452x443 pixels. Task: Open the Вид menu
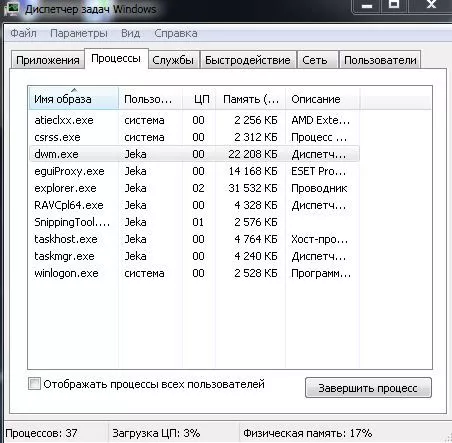(x=130, y=33)
